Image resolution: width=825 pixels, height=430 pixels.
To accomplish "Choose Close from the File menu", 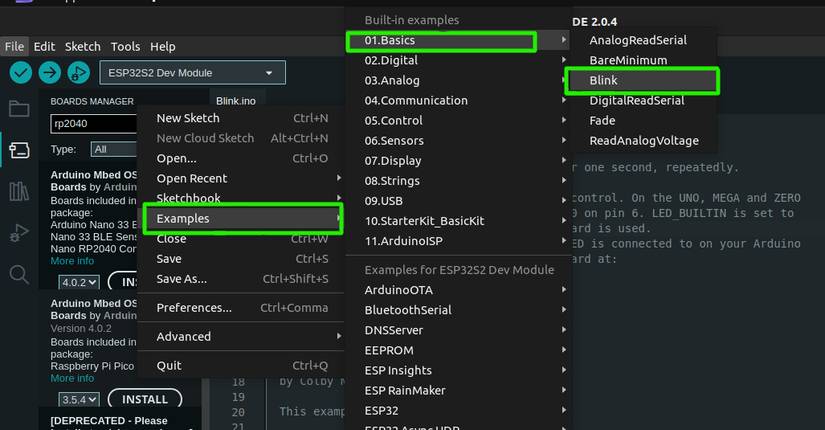I will click(x=242, y=238).
